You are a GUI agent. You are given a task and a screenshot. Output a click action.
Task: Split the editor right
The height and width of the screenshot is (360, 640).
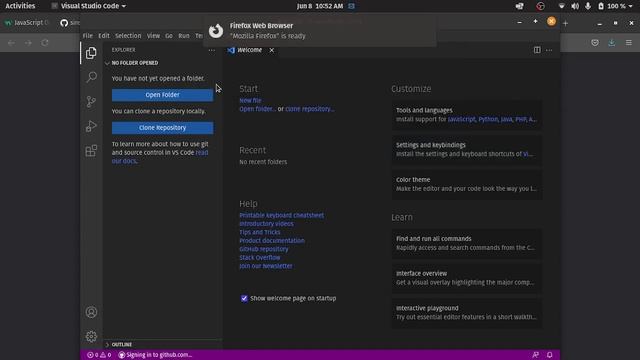coord(537,50)
